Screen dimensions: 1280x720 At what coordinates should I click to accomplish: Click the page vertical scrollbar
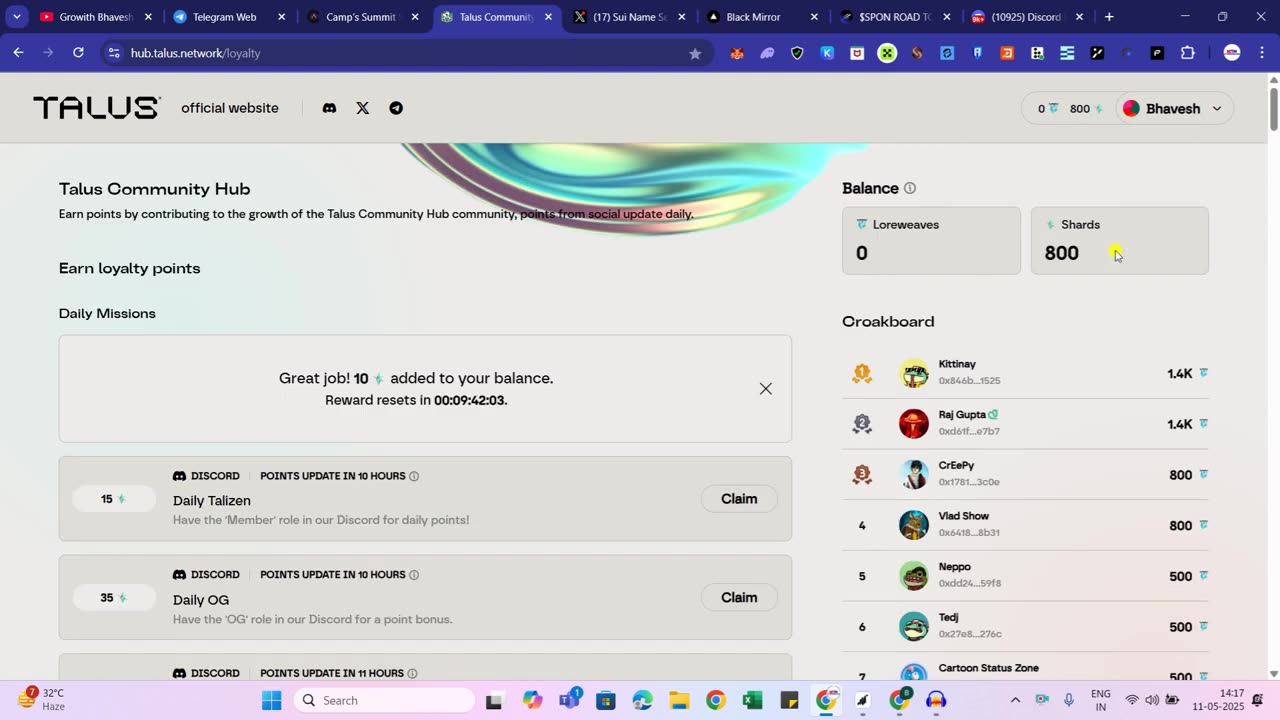point(1273,108)
